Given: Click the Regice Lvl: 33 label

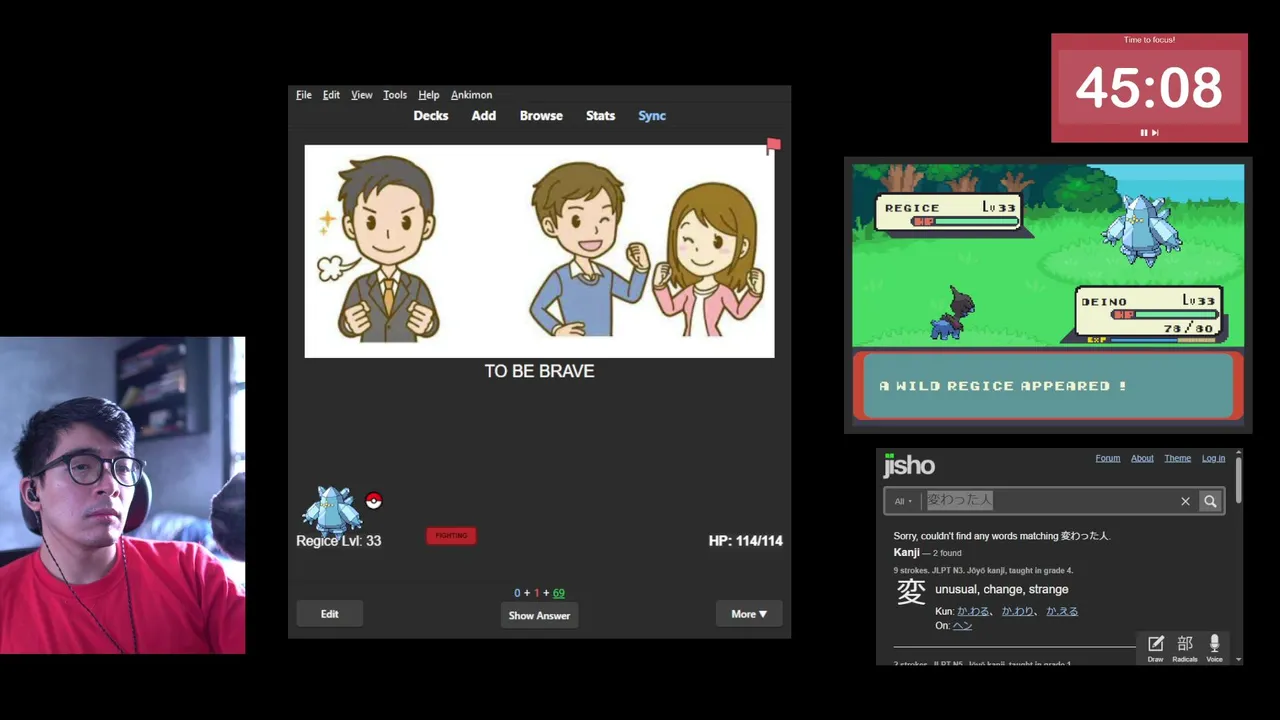Looking at the screenshot, I should coord(338,541).
